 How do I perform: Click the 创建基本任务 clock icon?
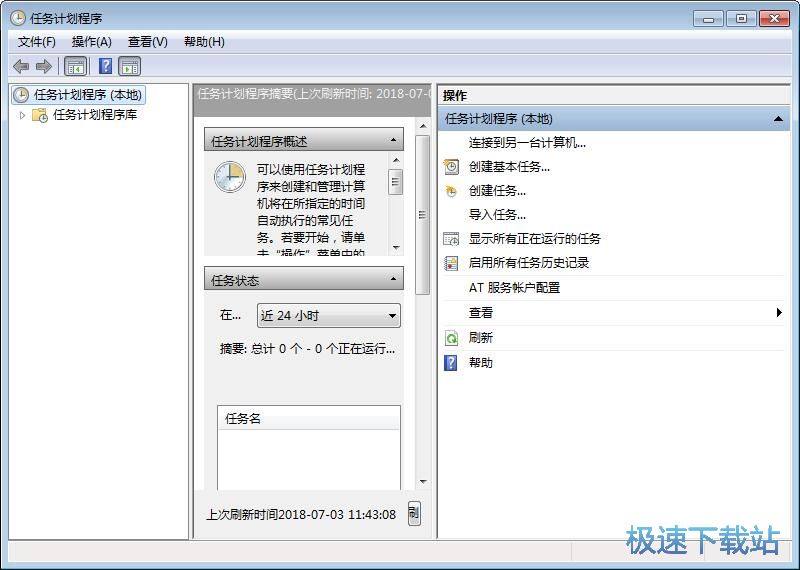451,167
